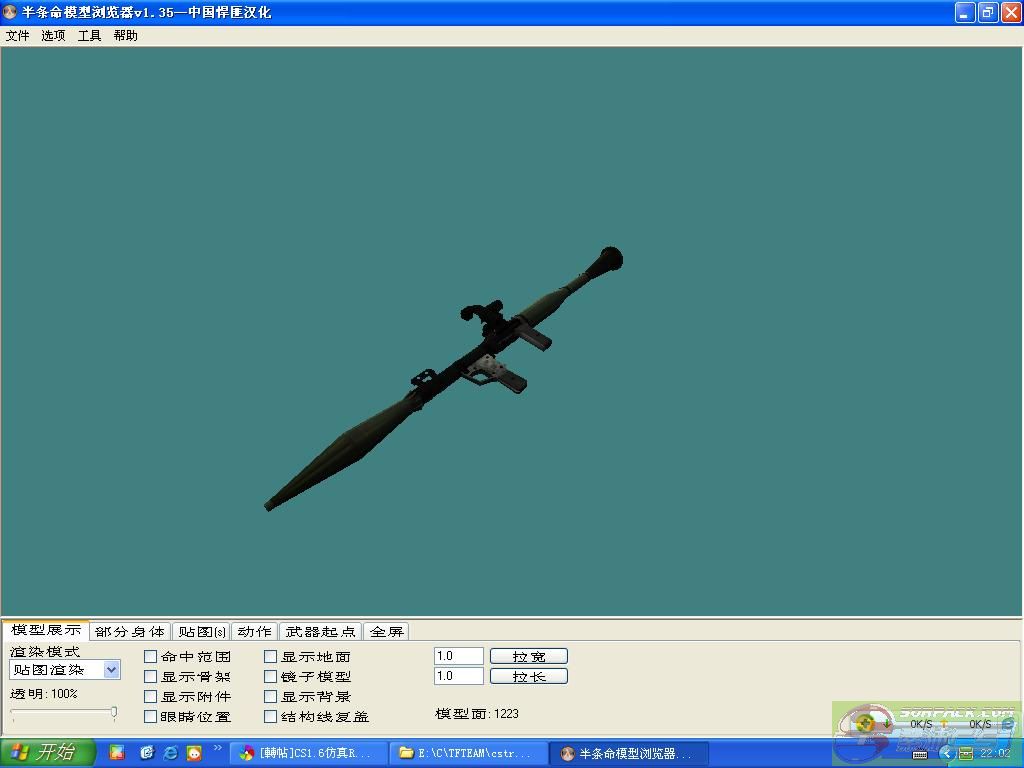
Task: Click the 360 network speed widget icon
Action: click(865, 722)
